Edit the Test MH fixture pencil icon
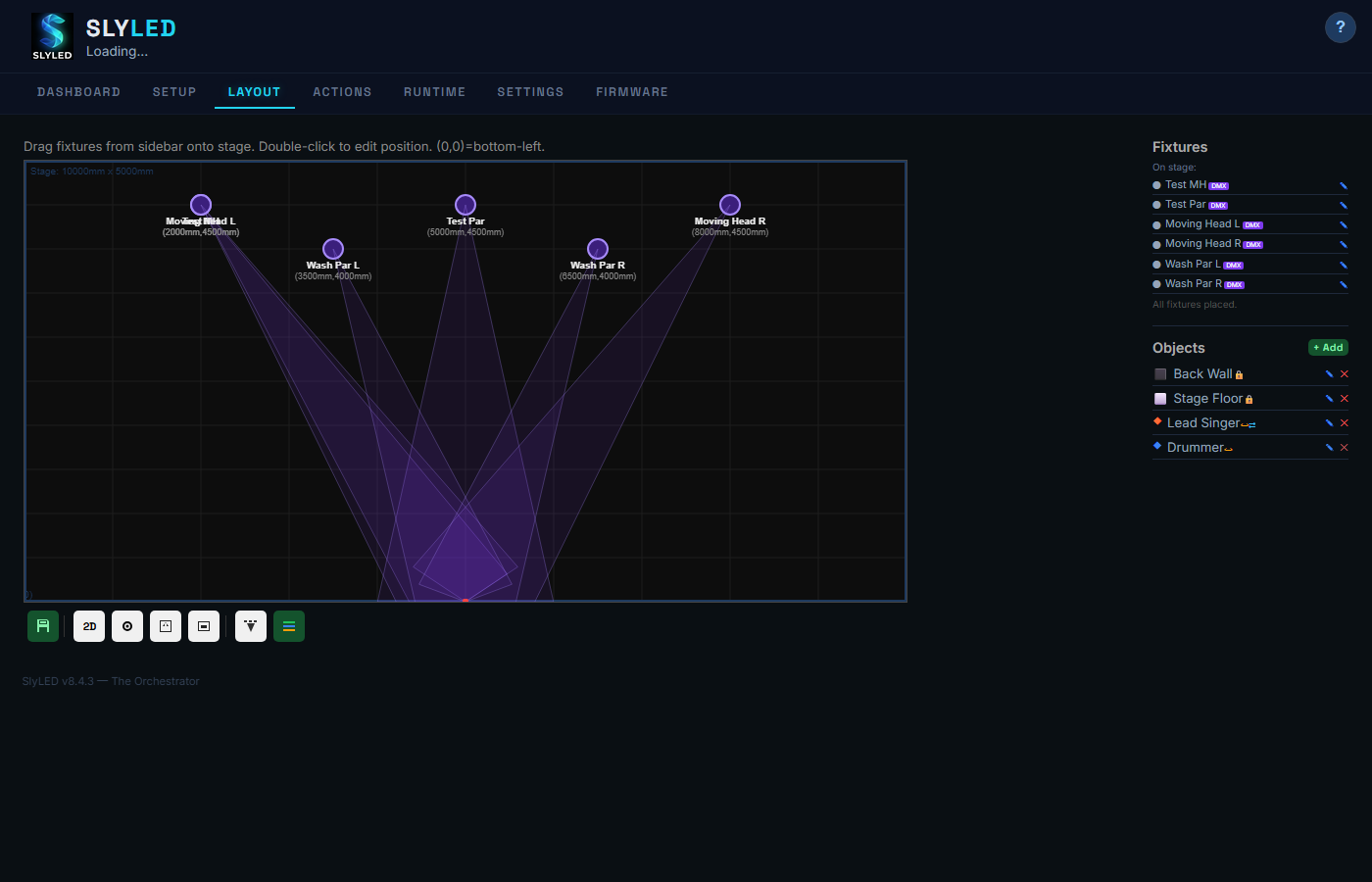Viewport: 1372px width, 882px height. (x=1344, y=185)
